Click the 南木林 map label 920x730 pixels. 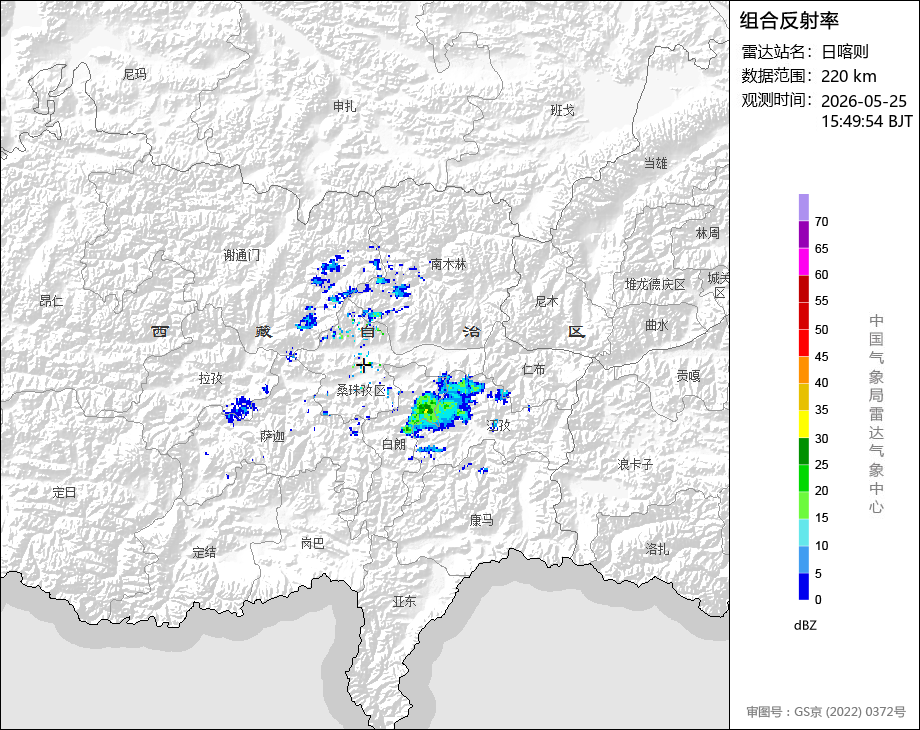pos(448,265)
